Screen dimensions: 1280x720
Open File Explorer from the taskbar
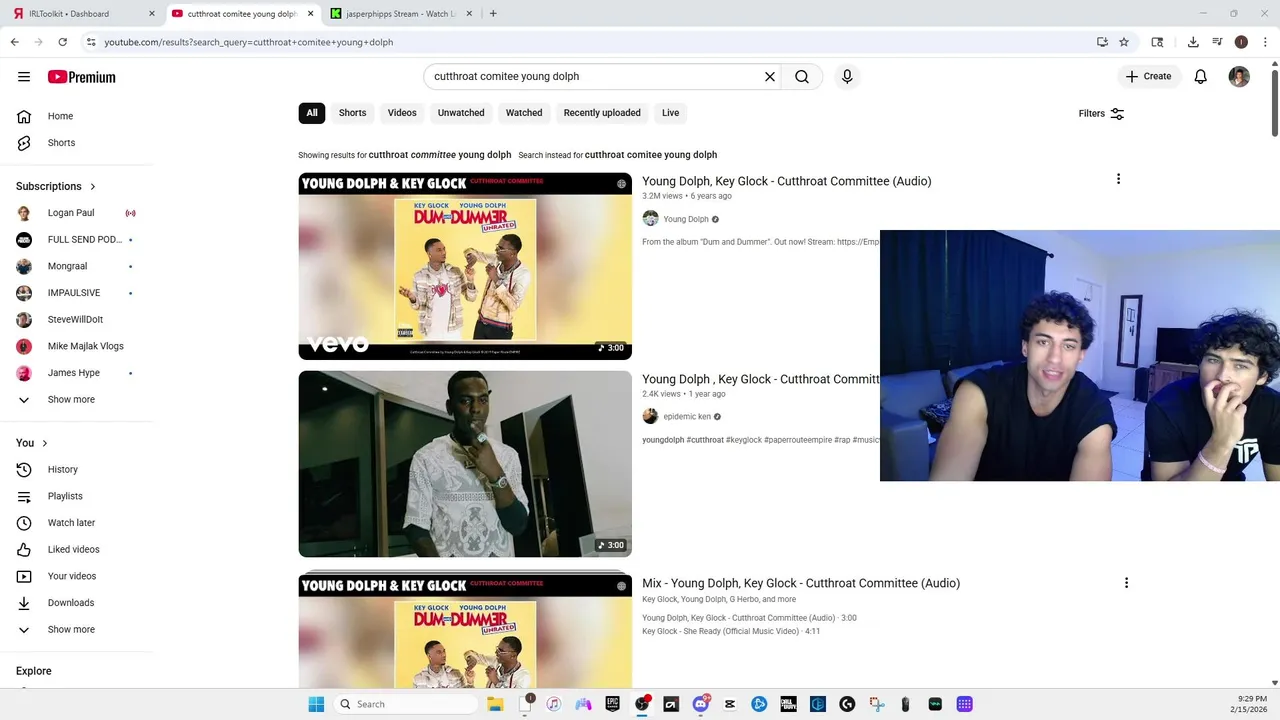pos(495,704)
